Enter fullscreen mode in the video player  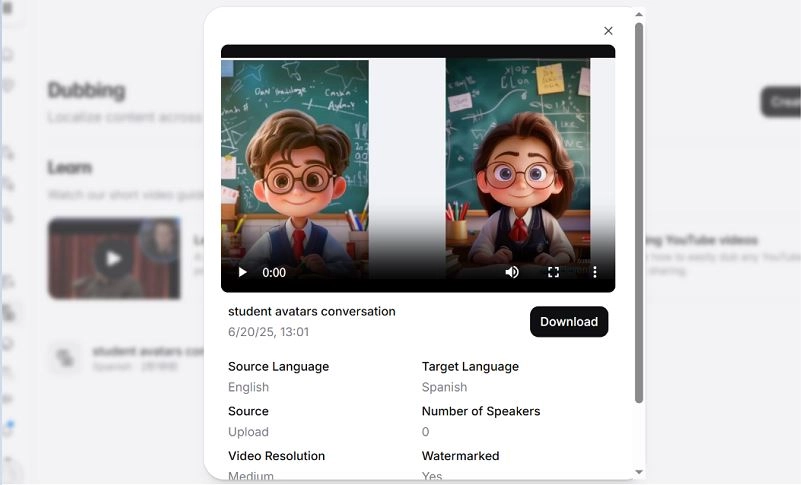(x=553, y=272)
